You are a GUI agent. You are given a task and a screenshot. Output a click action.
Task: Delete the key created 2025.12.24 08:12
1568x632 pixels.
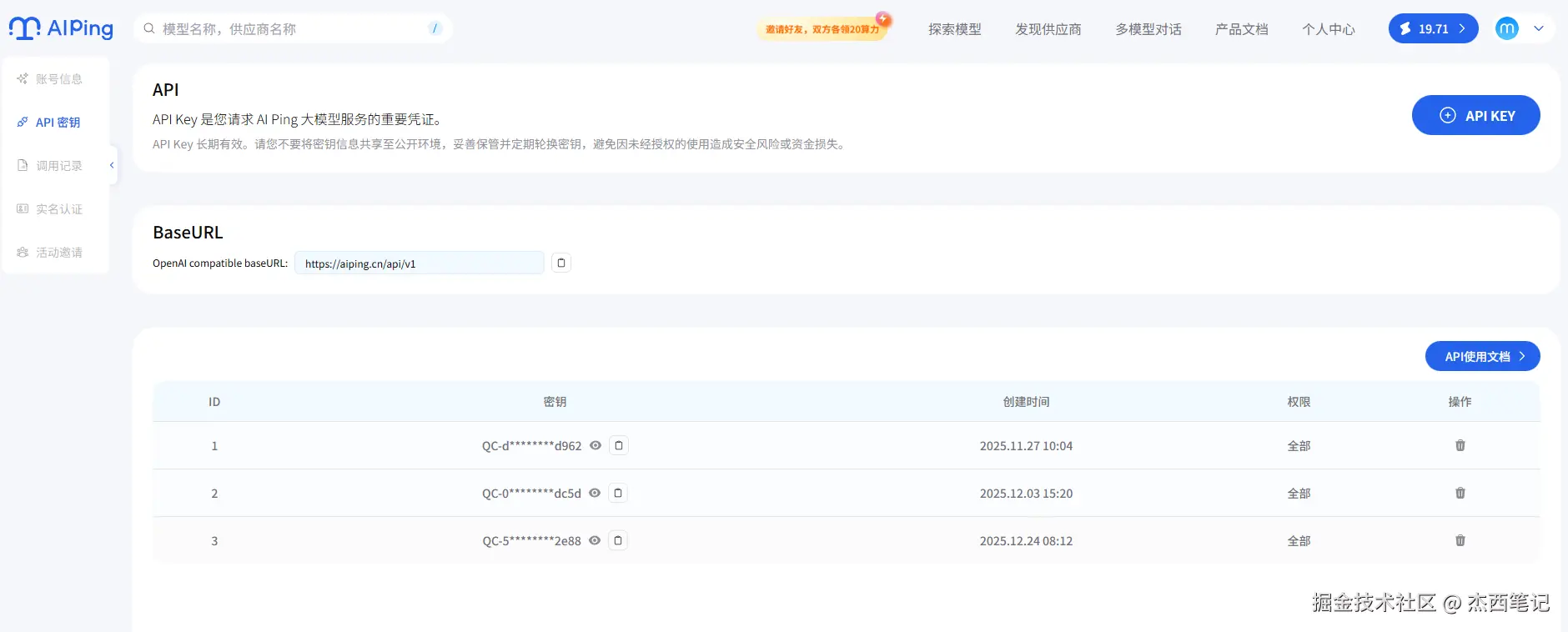[x=1460, y=540]
